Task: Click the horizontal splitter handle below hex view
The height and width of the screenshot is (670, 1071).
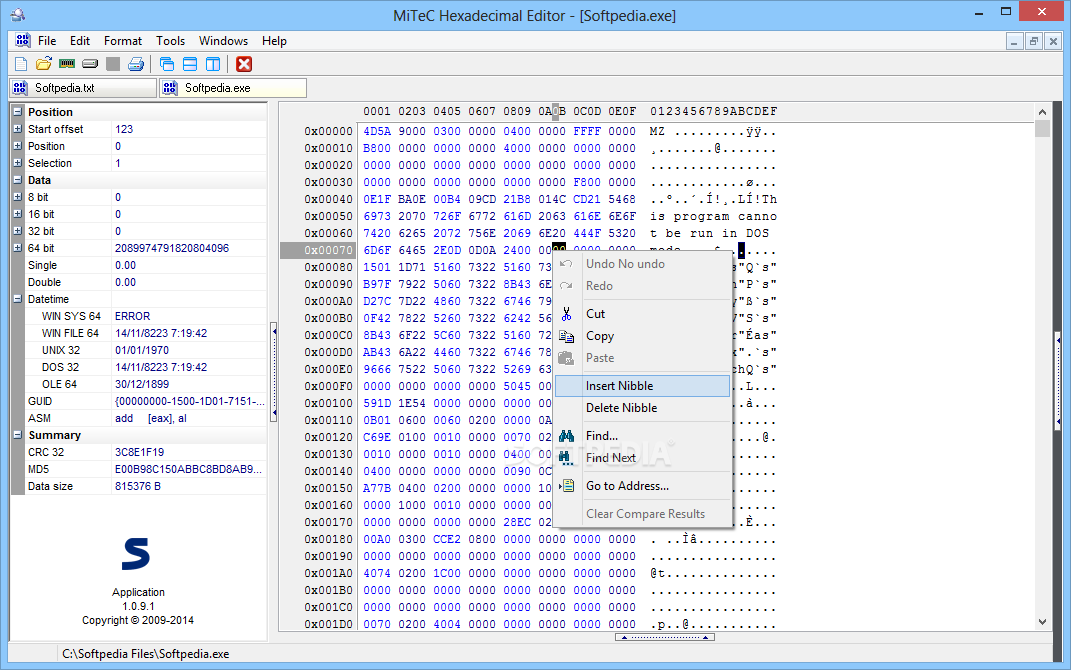Action: click(x=665, y=637)
